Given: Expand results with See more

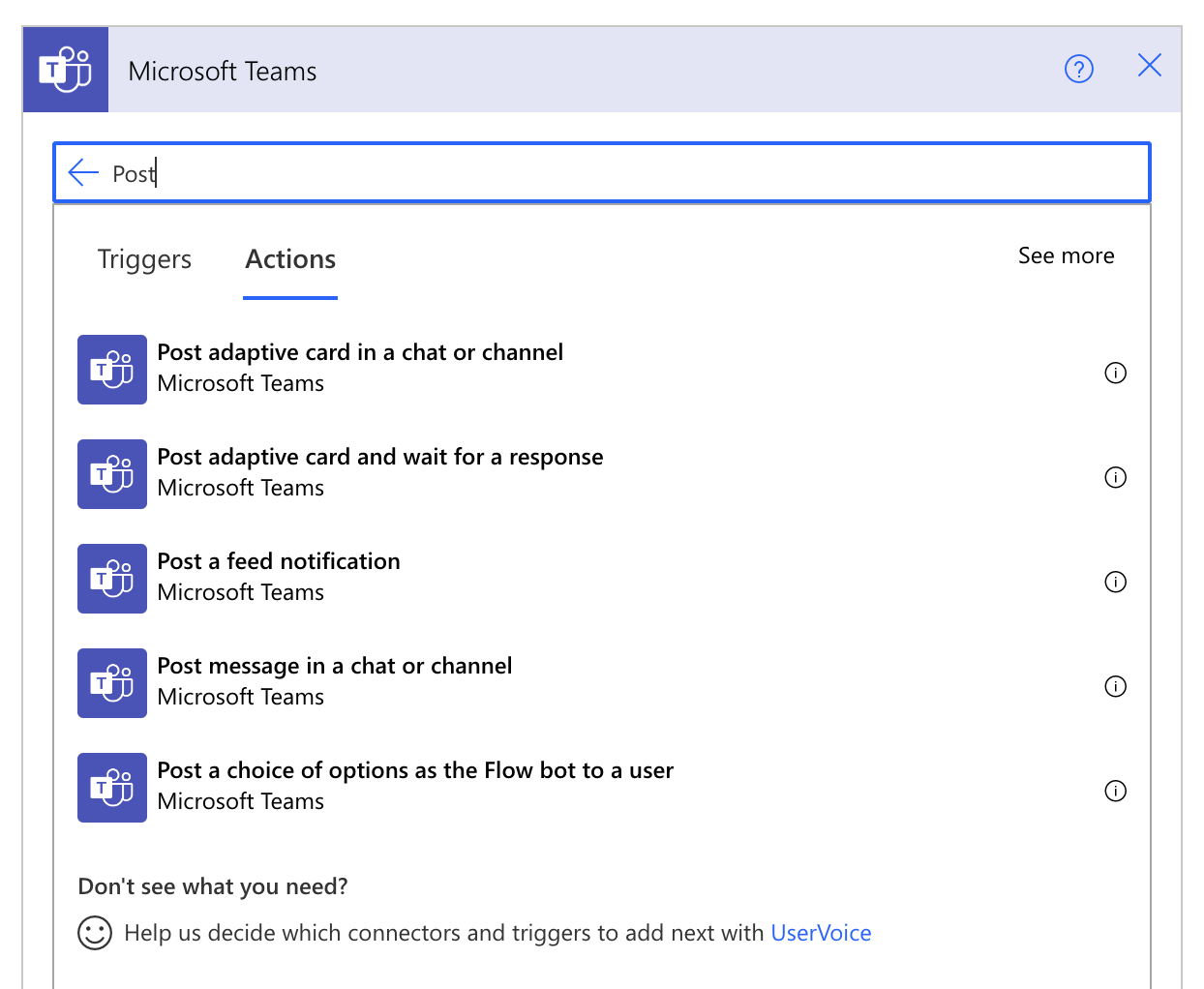Looking at the screenshot, I should click(1066, 255).
